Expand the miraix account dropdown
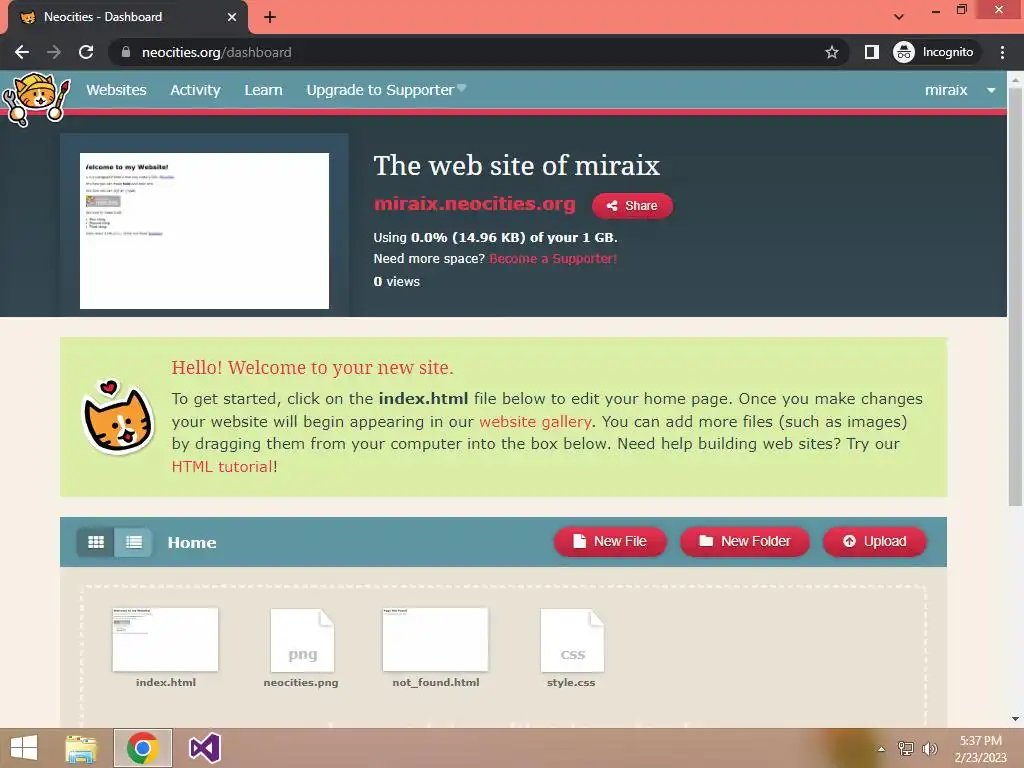1024x768 pixels. pos(959,90)
